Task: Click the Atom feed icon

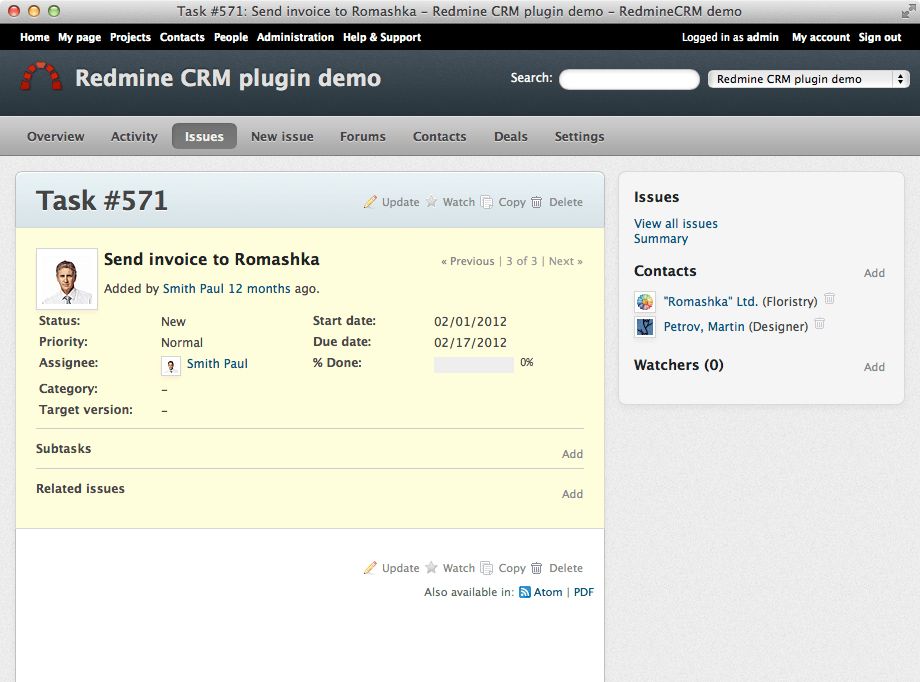Action: pyautogui.click(x=524, y=592)
